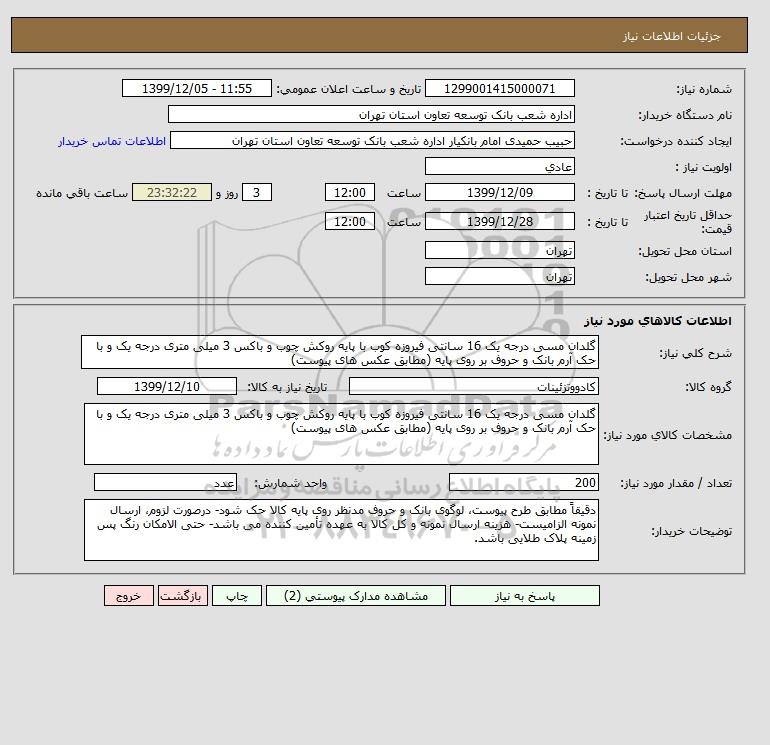770x745 pixels.
Task: Click the buyer notes text area
Action: 341,530
